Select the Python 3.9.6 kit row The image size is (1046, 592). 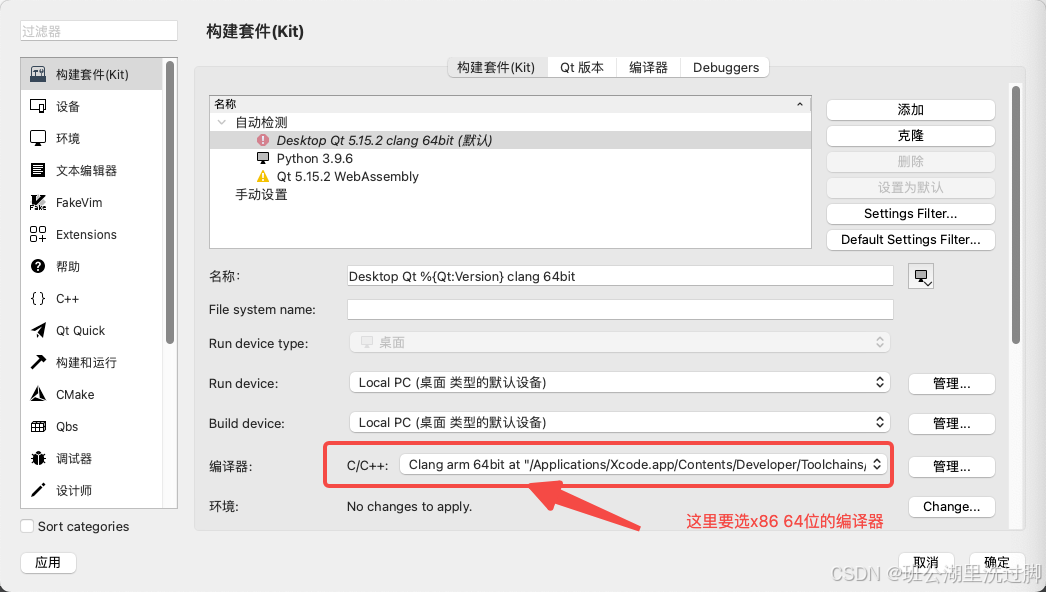click(510, 158)
